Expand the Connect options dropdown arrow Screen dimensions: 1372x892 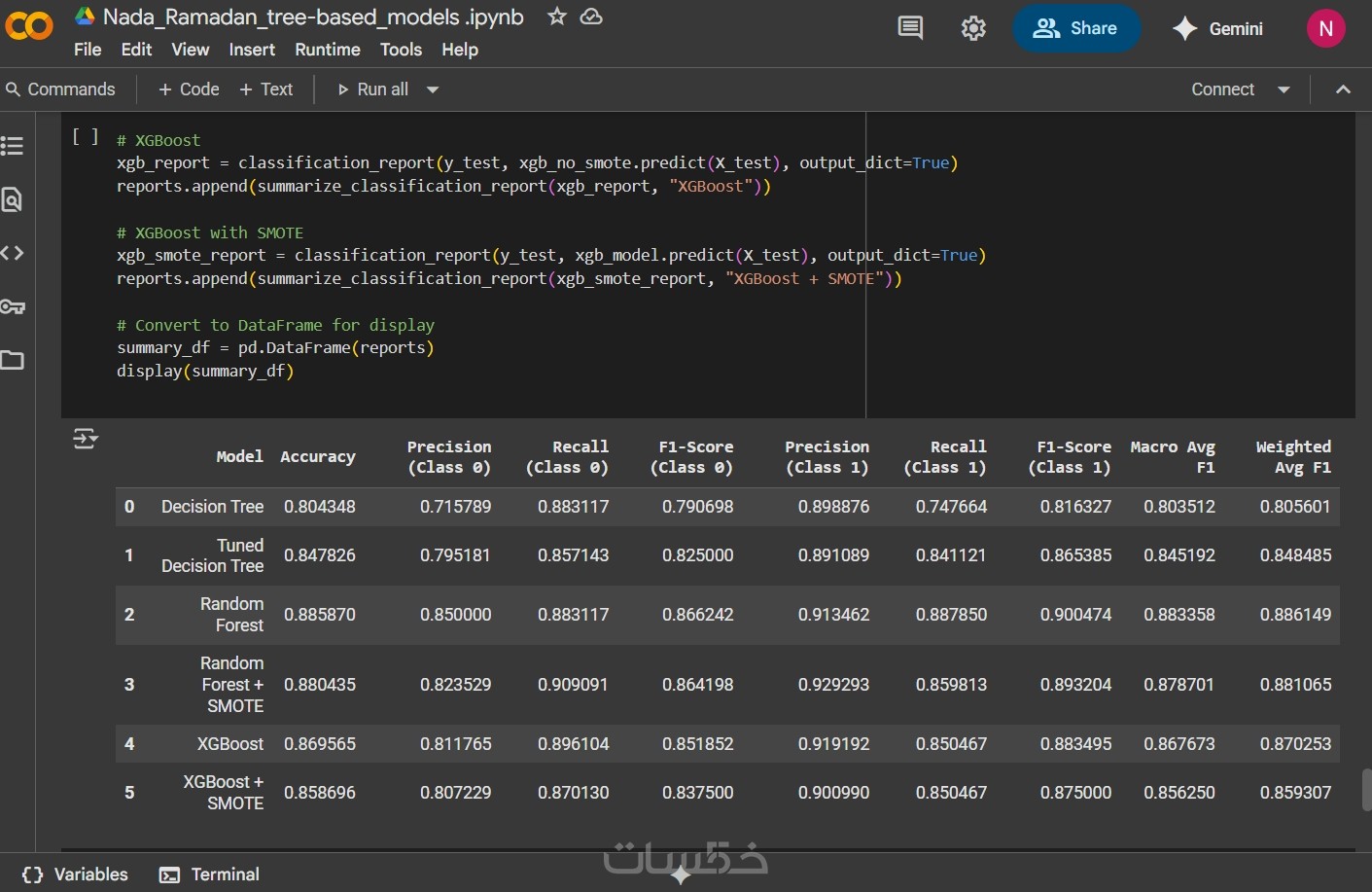(1284, 89)
